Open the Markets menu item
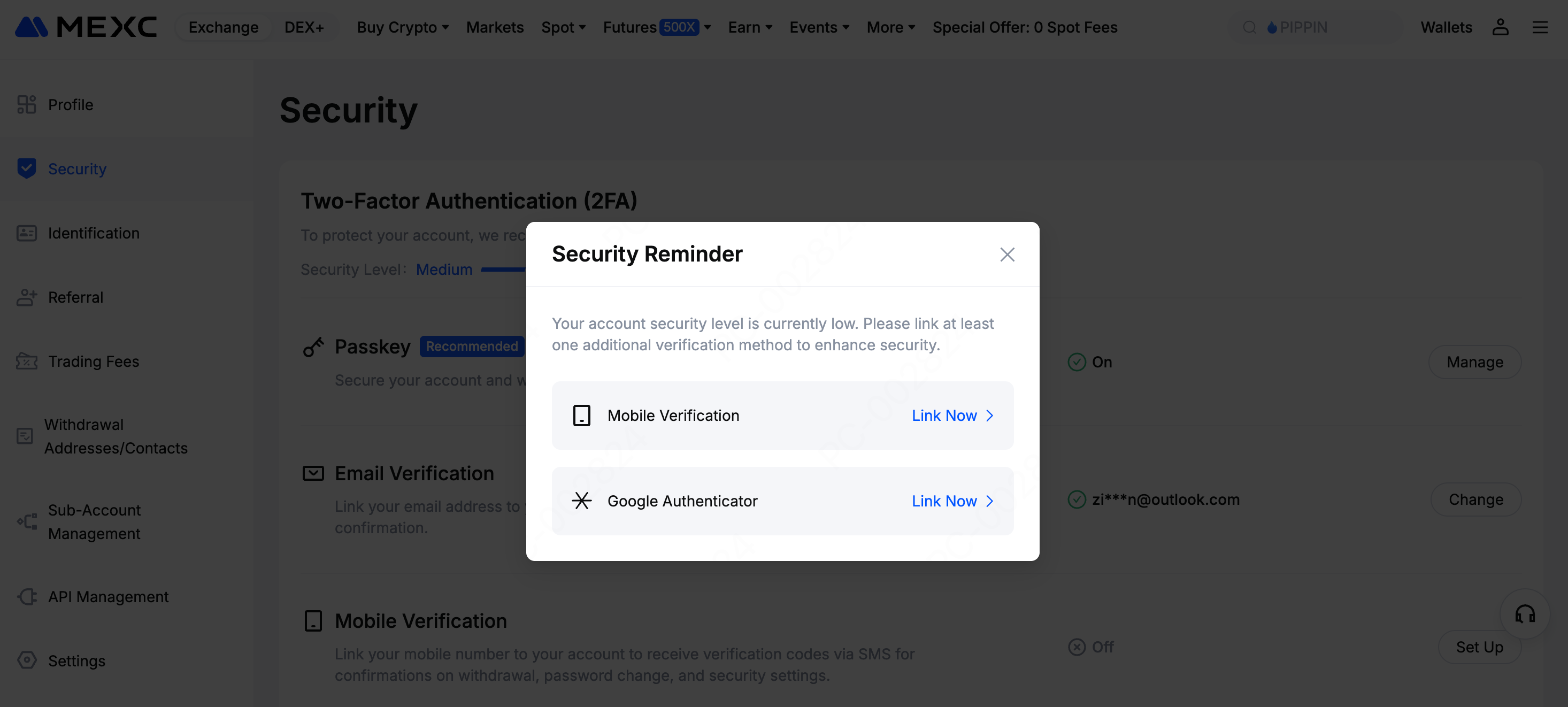Image resolution: width=1568 pixels, height=707 pixels. pos(494,27)
